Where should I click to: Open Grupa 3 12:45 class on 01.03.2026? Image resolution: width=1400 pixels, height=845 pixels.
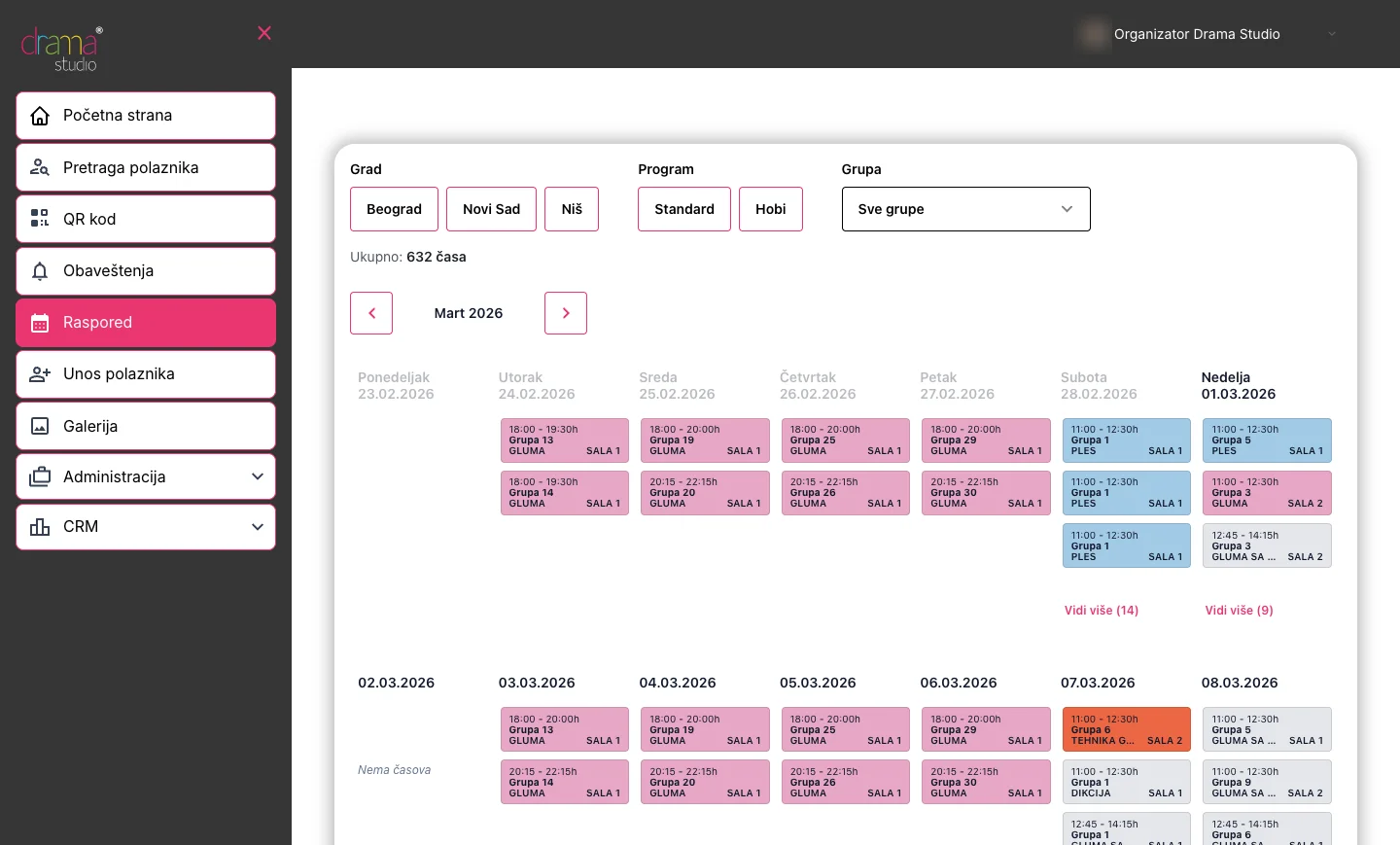pos(1268,546)
